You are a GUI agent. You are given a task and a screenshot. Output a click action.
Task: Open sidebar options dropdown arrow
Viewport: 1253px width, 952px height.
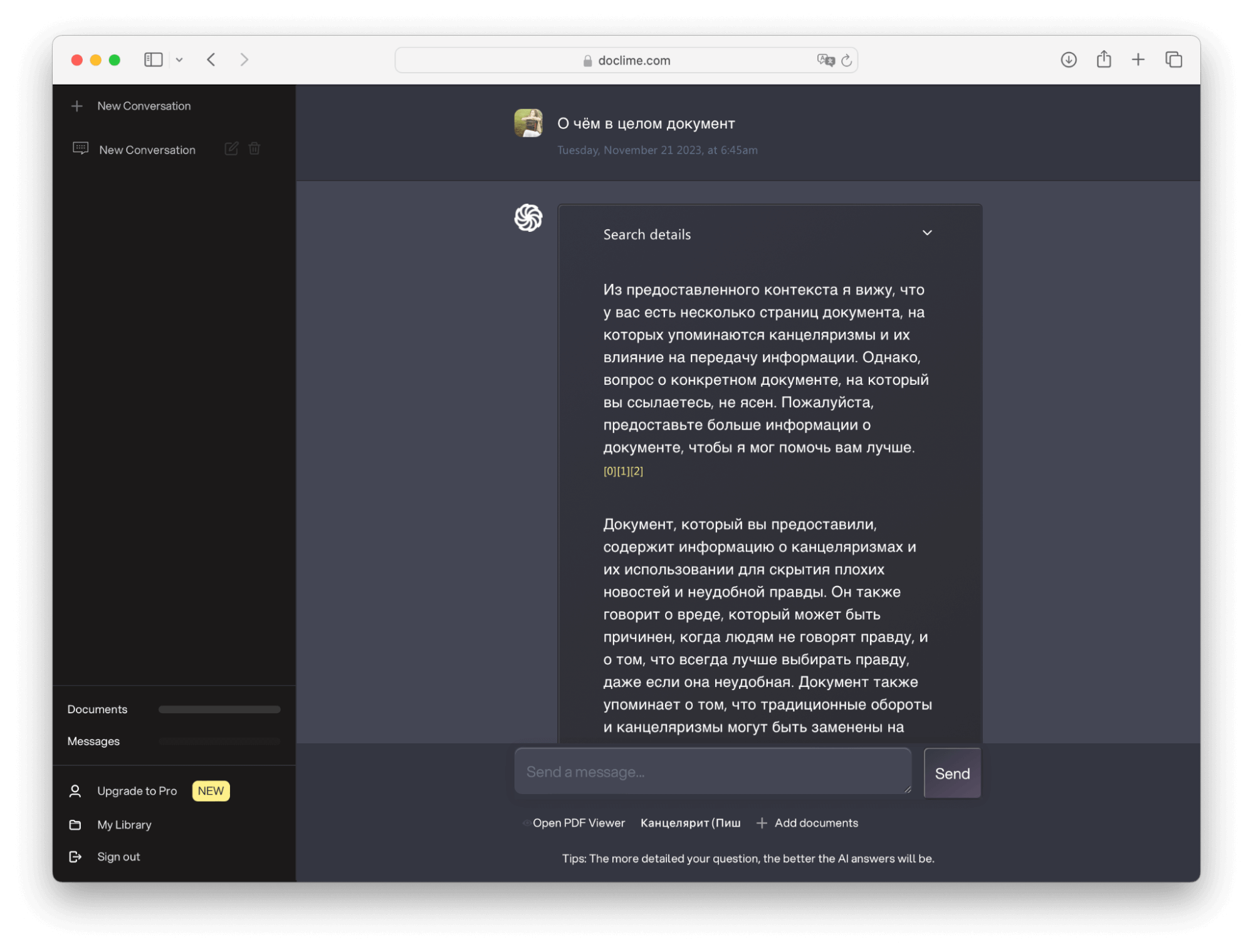click(179, 60)
